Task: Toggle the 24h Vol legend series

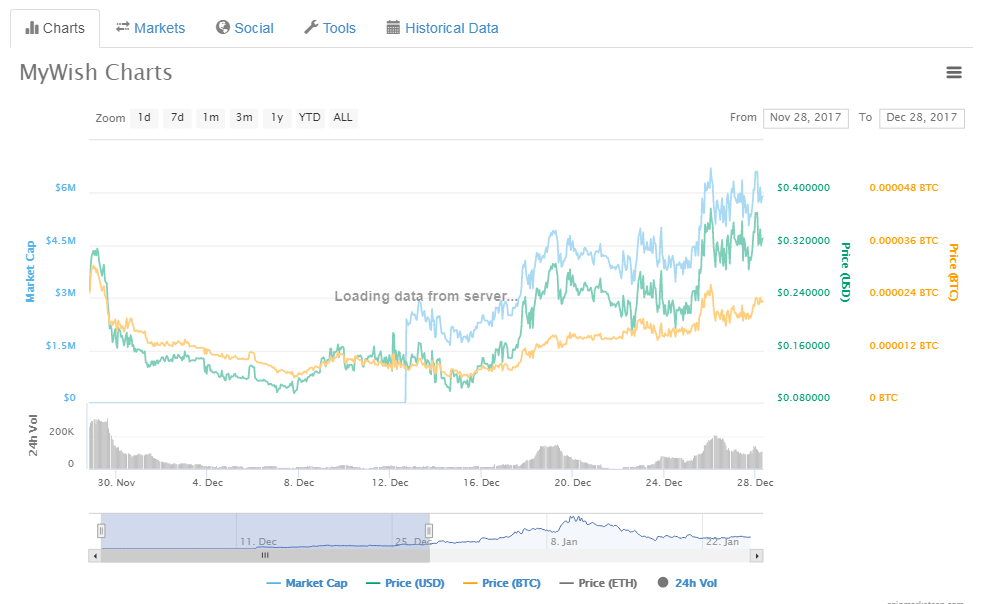Action: 687,583
